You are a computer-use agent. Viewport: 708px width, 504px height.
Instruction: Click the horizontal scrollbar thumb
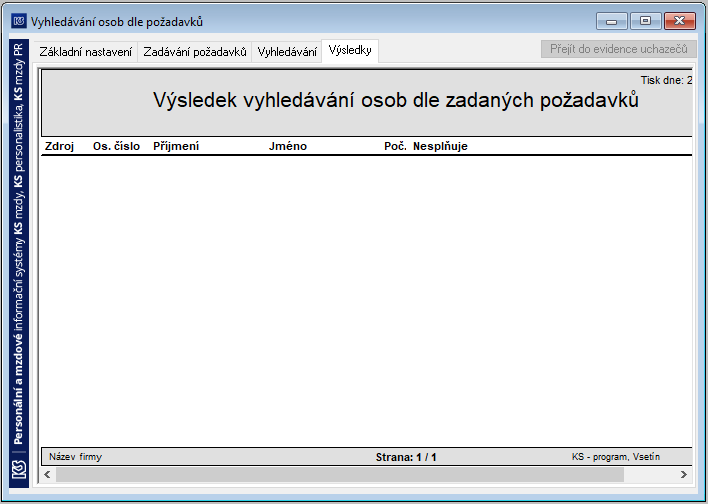(340, 474)
